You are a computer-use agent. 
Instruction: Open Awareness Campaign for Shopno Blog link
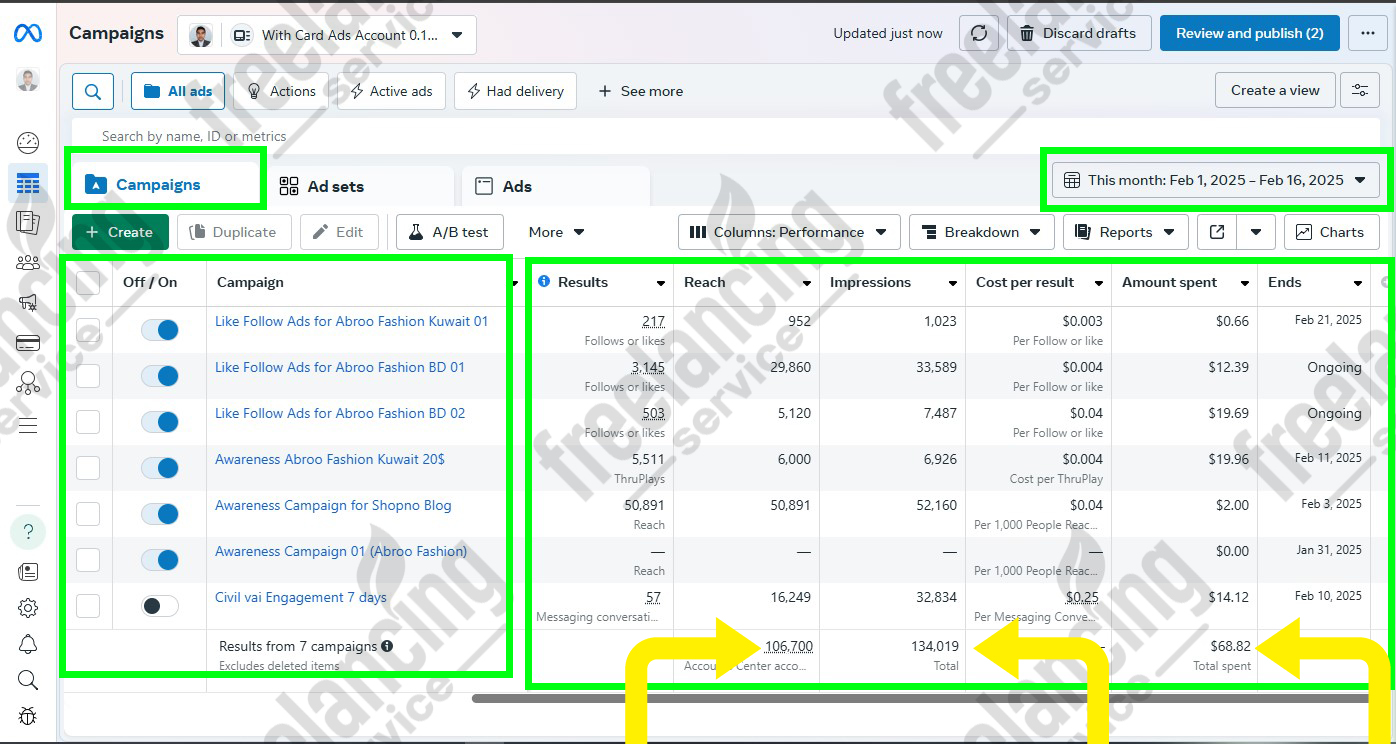tap(333, 505)
